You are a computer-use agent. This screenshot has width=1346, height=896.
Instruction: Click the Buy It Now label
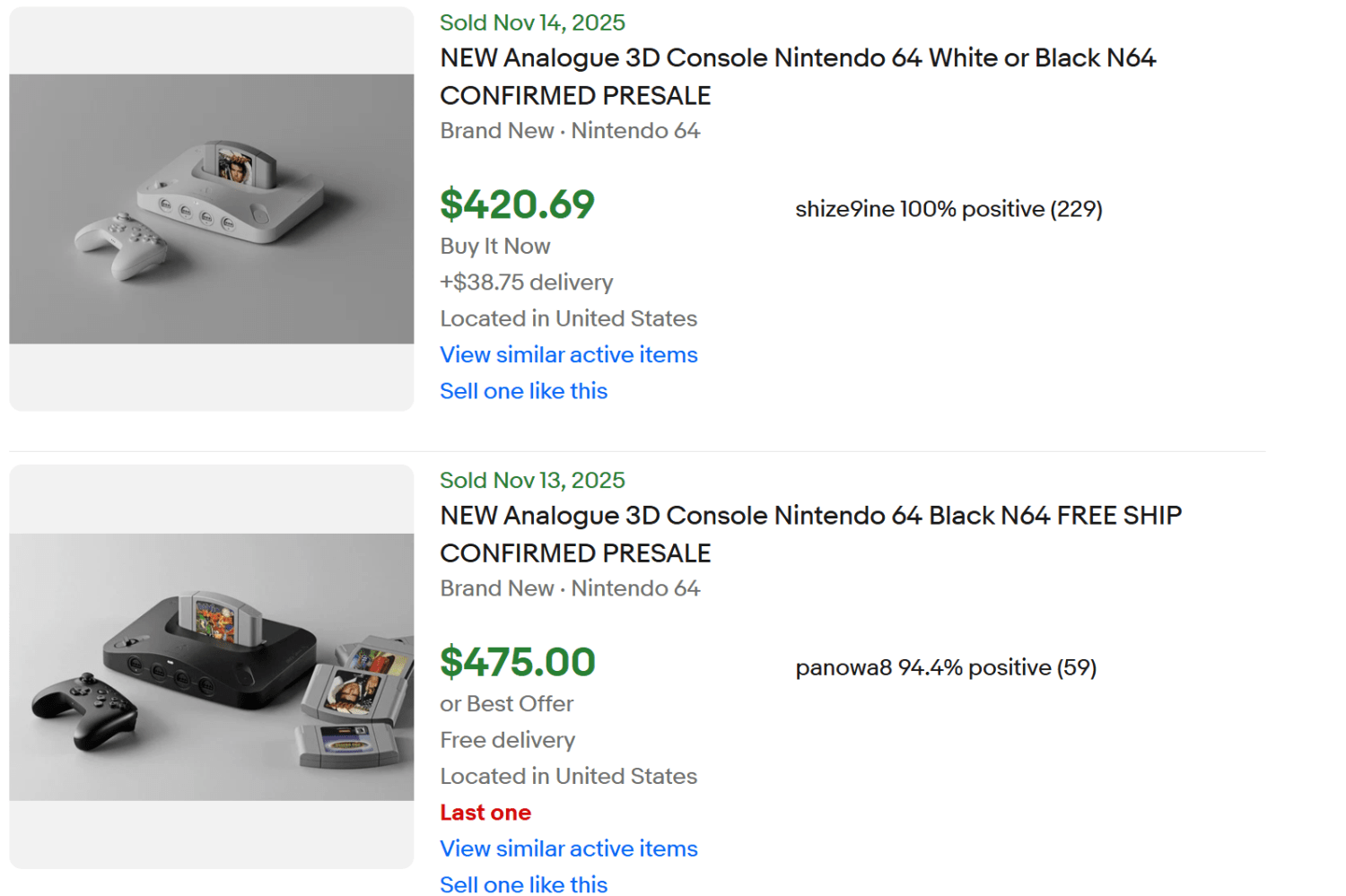coord(494,246)
